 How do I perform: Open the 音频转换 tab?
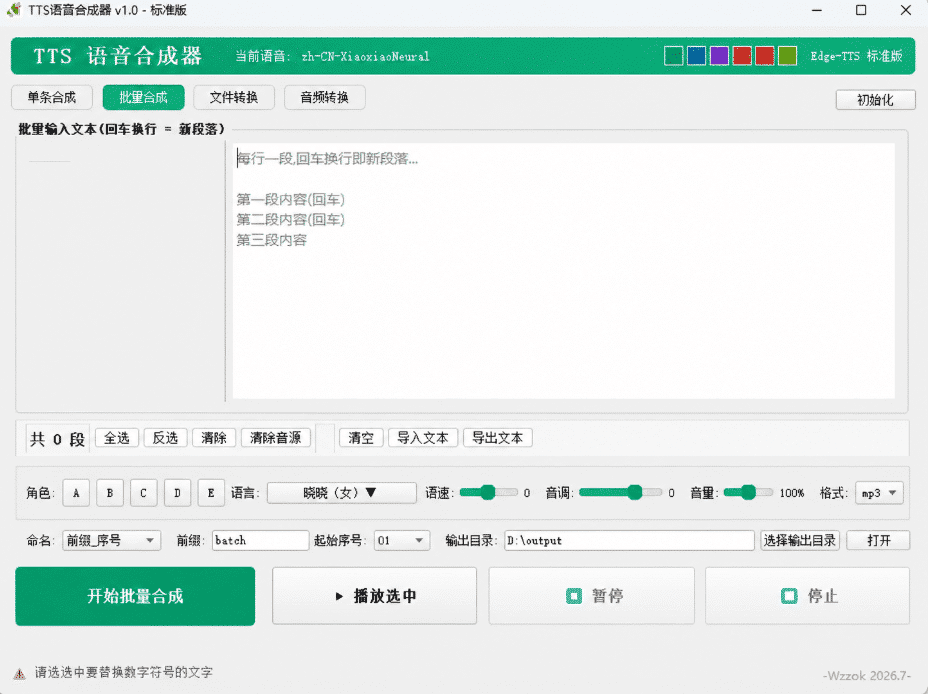point(324,98)
